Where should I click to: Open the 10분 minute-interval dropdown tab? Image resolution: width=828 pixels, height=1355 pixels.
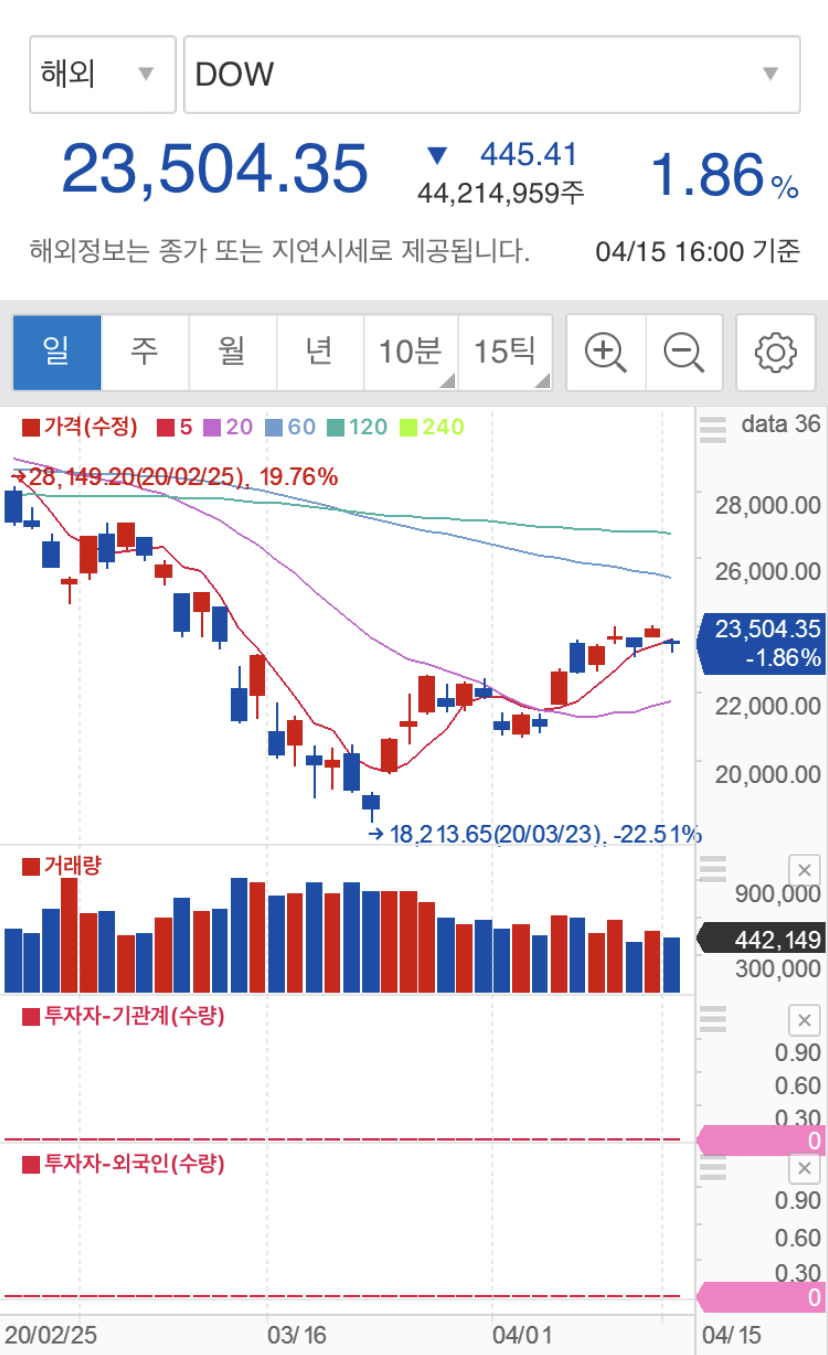click(x=410, y=352)
